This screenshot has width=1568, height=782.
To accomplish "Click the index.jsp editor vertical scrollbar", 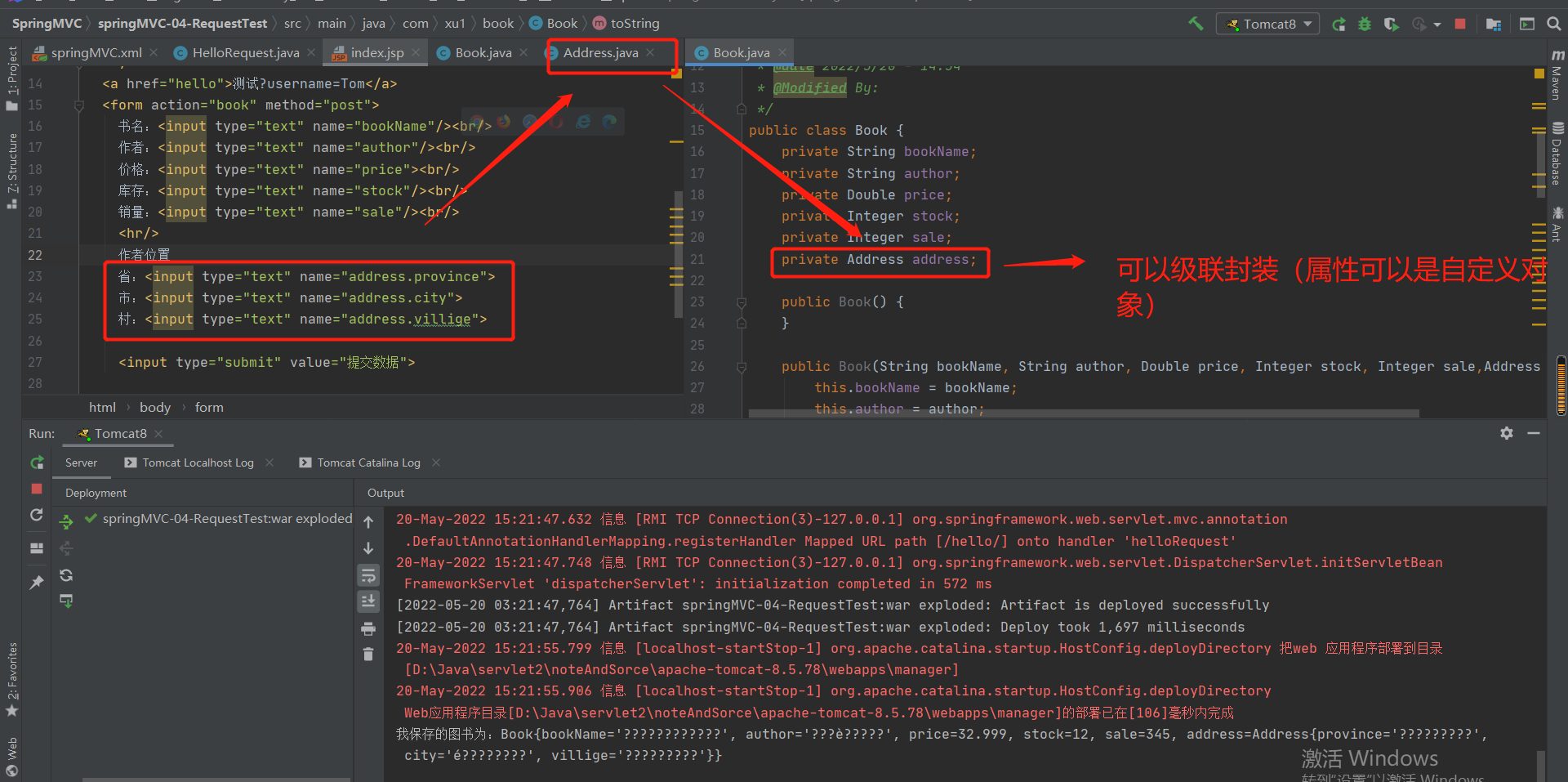I will [x=679, y=254].
